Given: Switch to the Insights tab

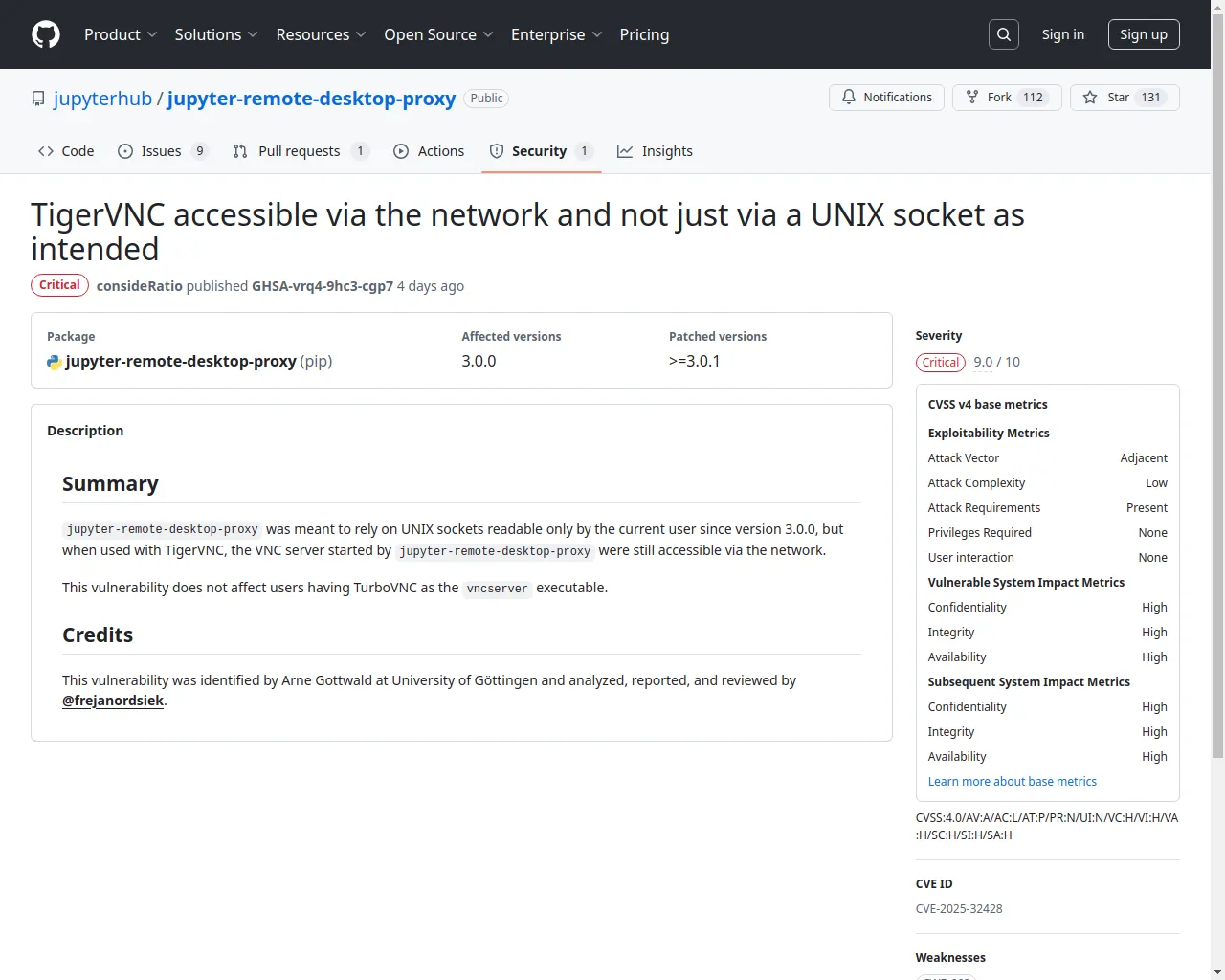Looking at the screenshot, I should pos(655,151).
